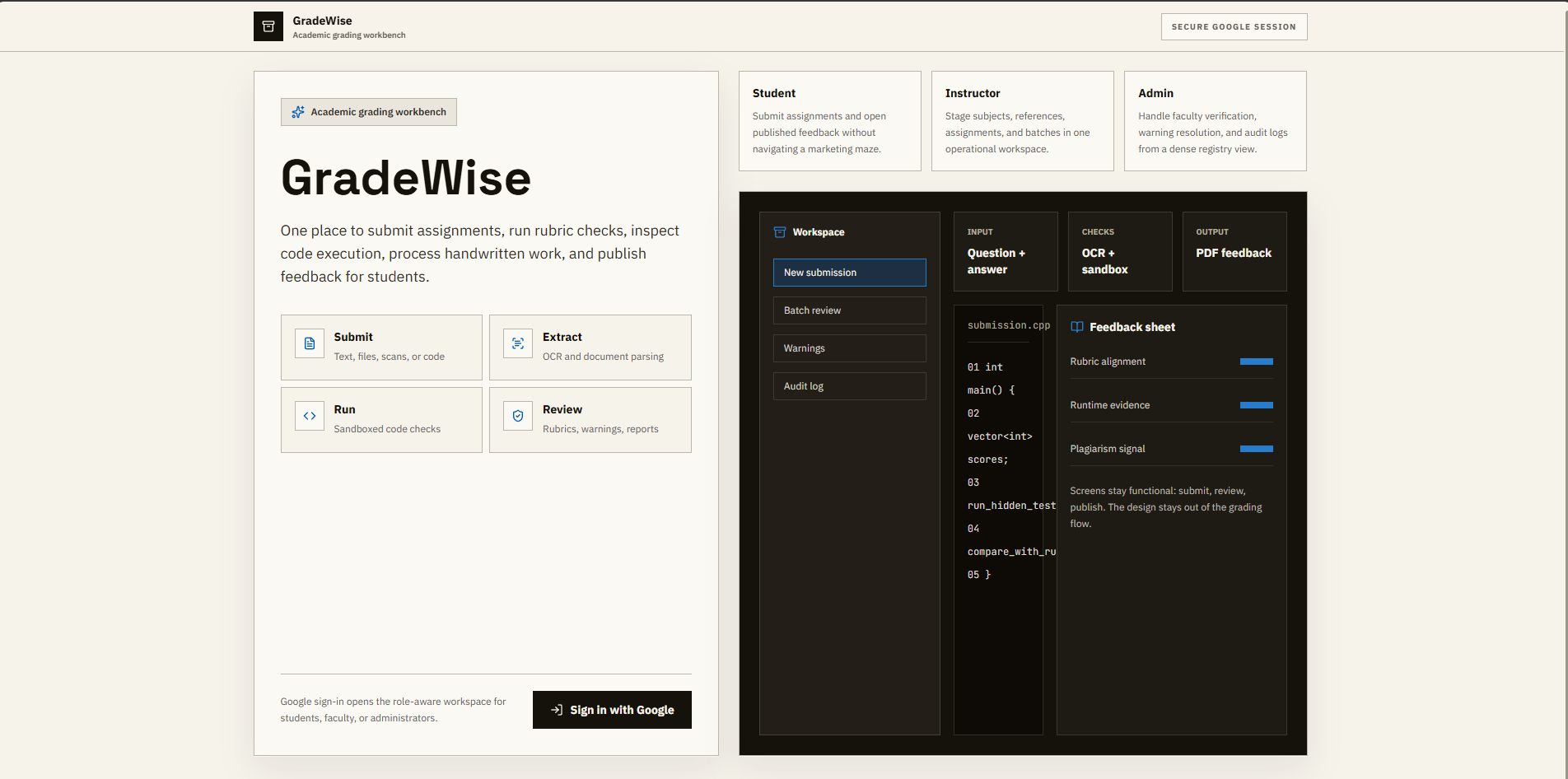
Task: Select New submission in Workspace sidebar
Action: (x=849, y=273)
